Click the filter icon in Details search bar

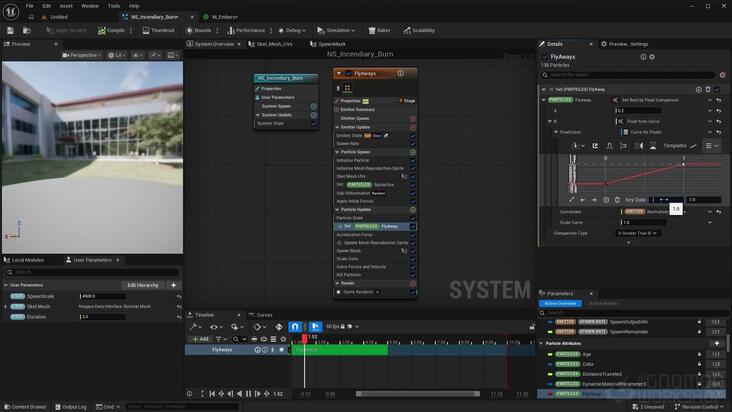723,75
